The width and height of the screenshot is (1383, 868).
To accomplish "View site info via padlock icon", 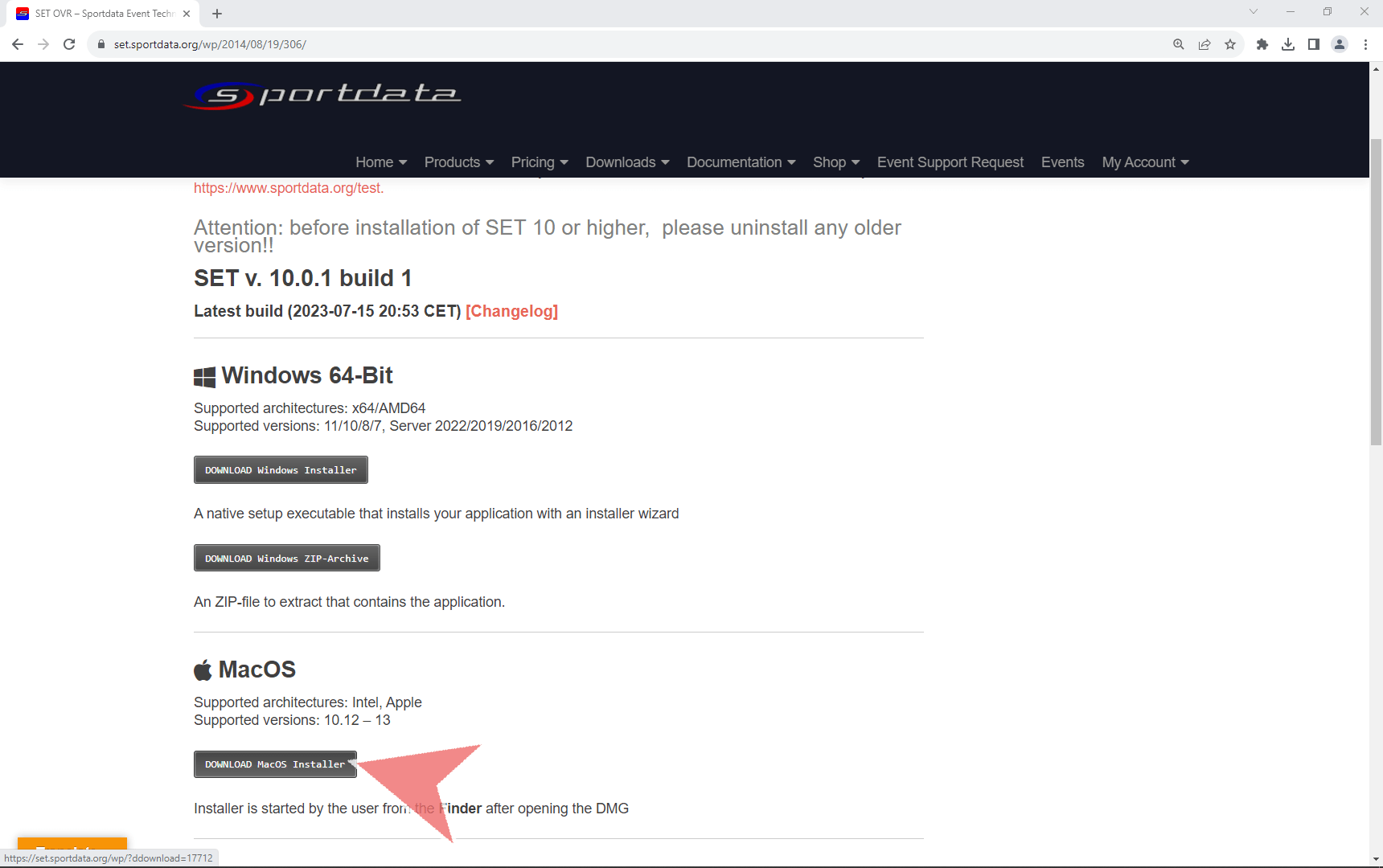I will click(101, 44).
